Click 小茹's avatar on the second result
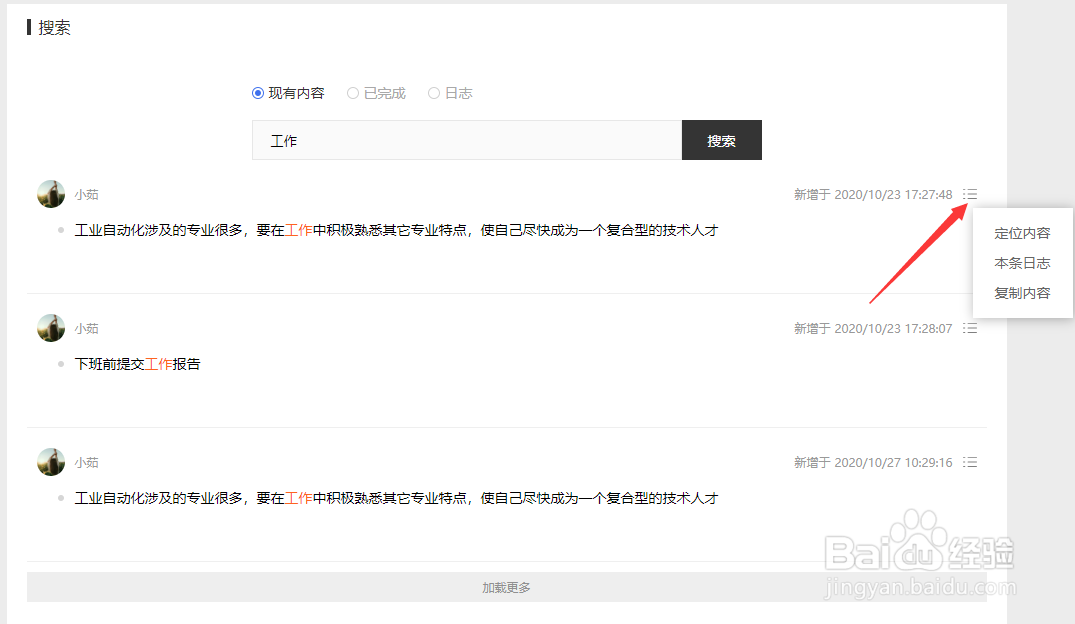 (x=50, y=328)
